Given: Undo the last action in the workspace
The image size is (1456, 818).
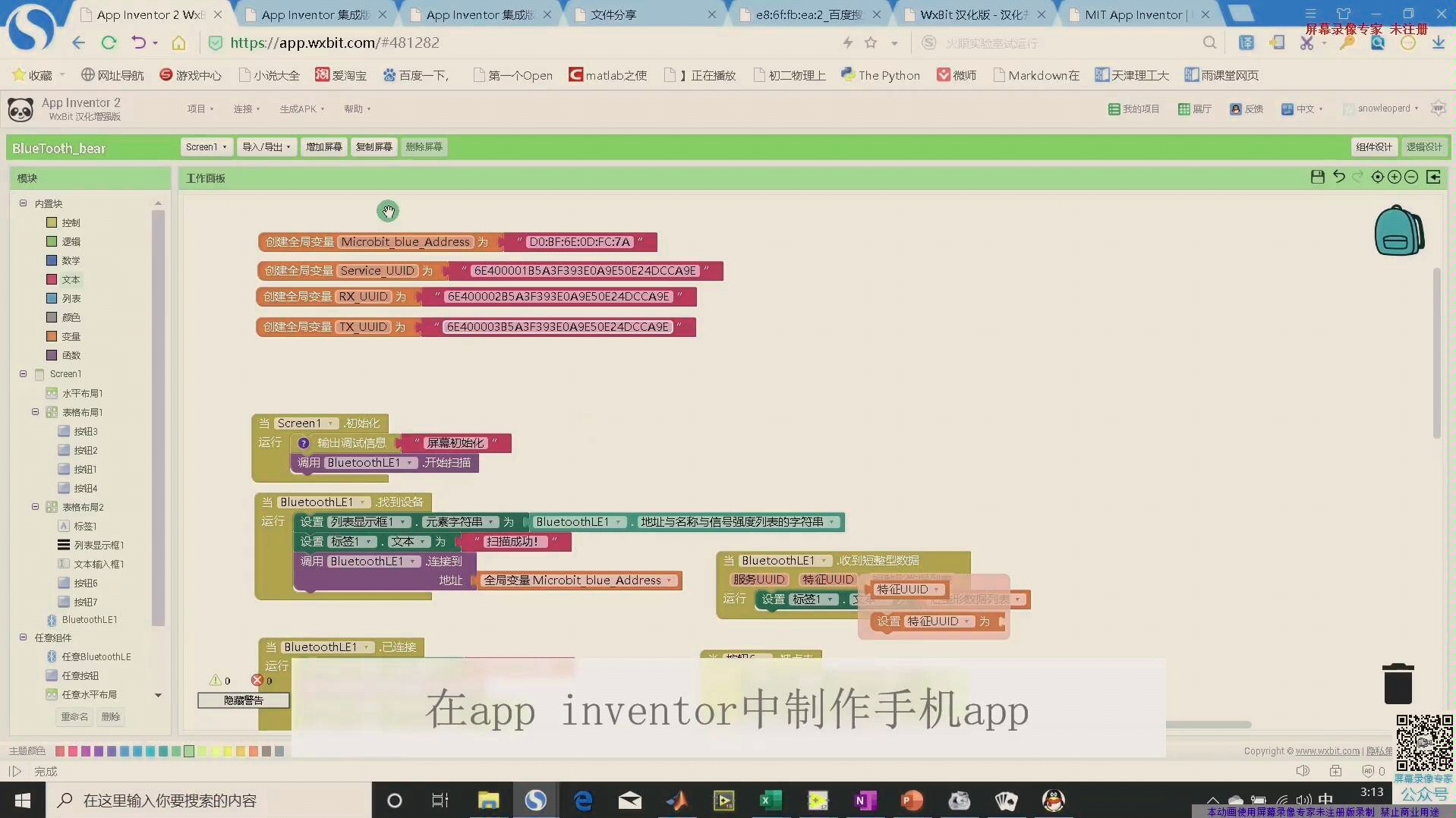Looking at the screenshot, I should pos(1338,177).
